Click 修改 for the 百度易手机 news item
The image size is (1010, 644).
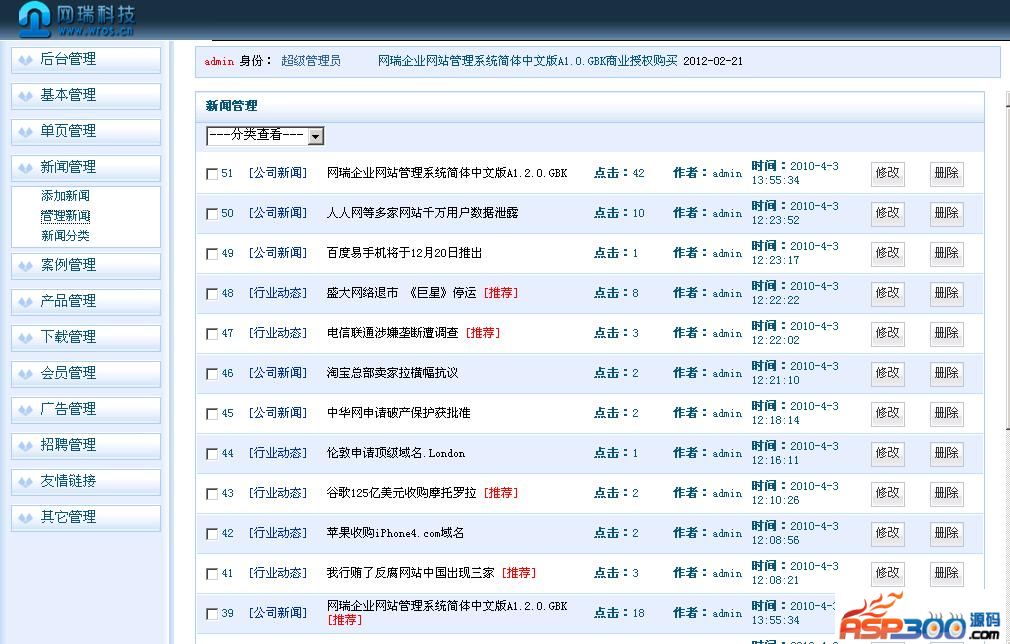click(x=887, y=253)
